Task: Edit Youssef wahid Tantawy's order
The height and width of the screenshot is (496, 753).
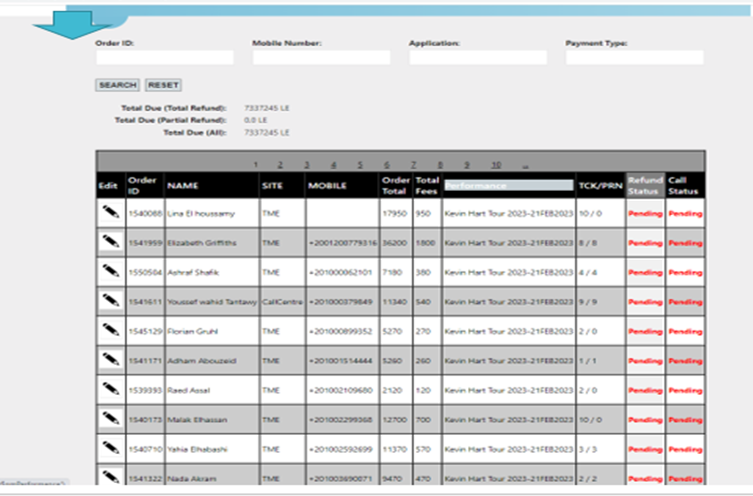Action: pyautogui.click(x=111, y=301)
